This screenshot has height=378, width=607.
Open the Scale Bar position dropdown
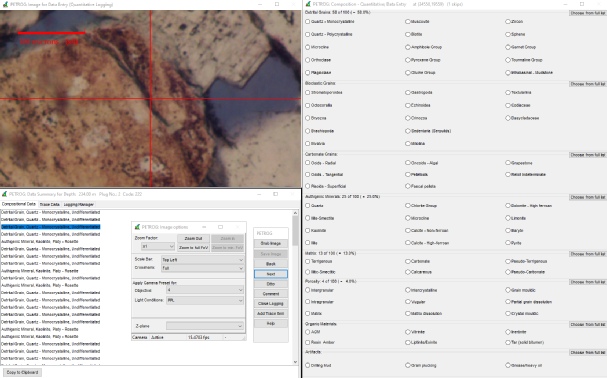point(202,260)
